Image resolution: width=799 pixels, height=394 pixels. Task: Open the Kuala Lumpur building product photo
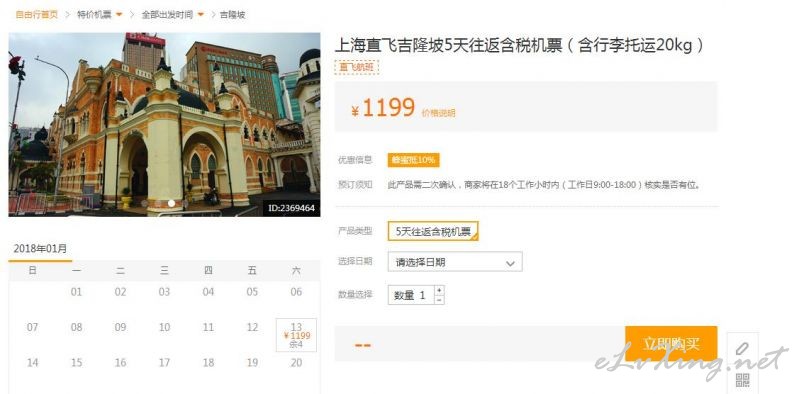pos(164,124)
